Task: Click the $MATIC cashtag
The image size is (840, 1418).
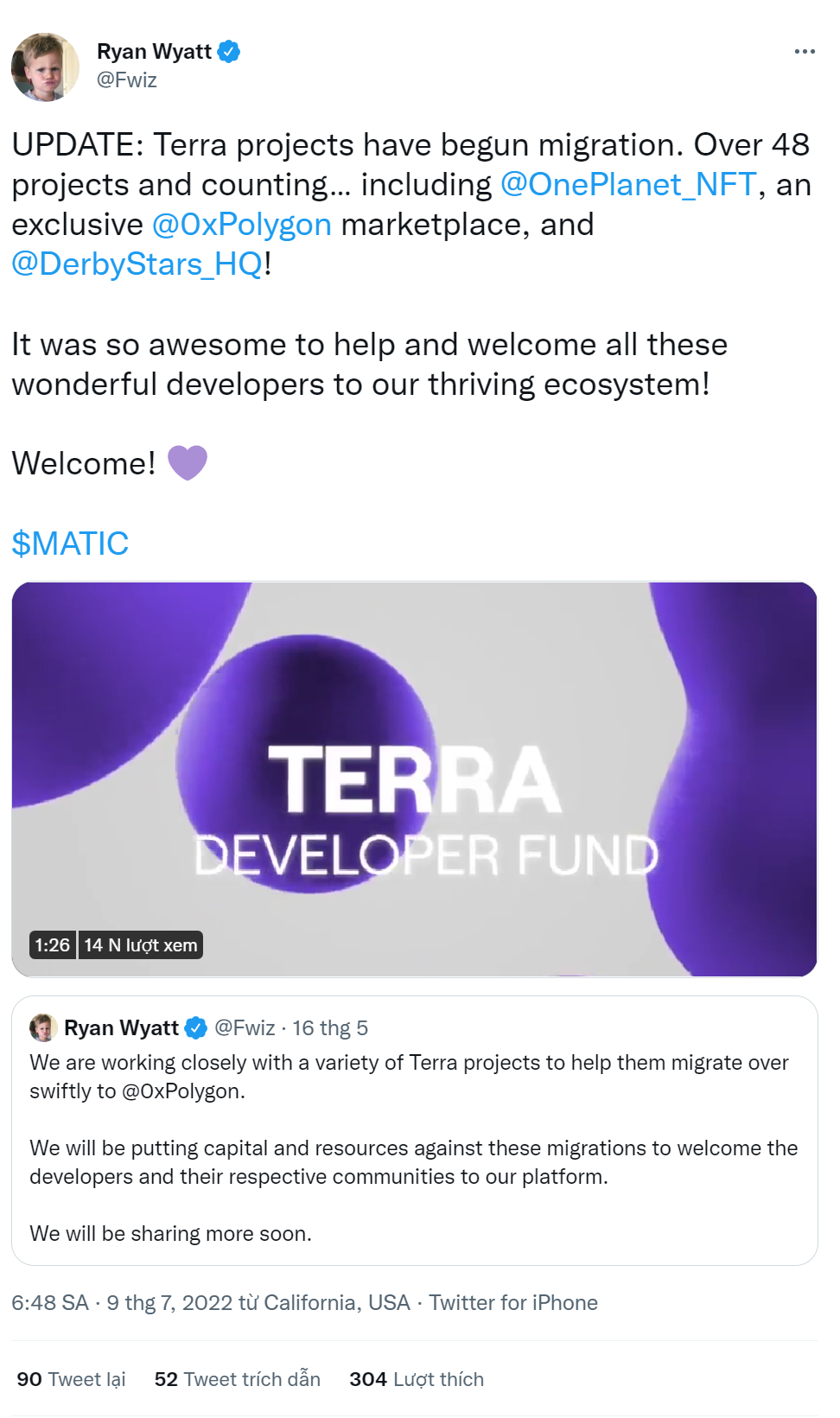Action: coord(70,544)
